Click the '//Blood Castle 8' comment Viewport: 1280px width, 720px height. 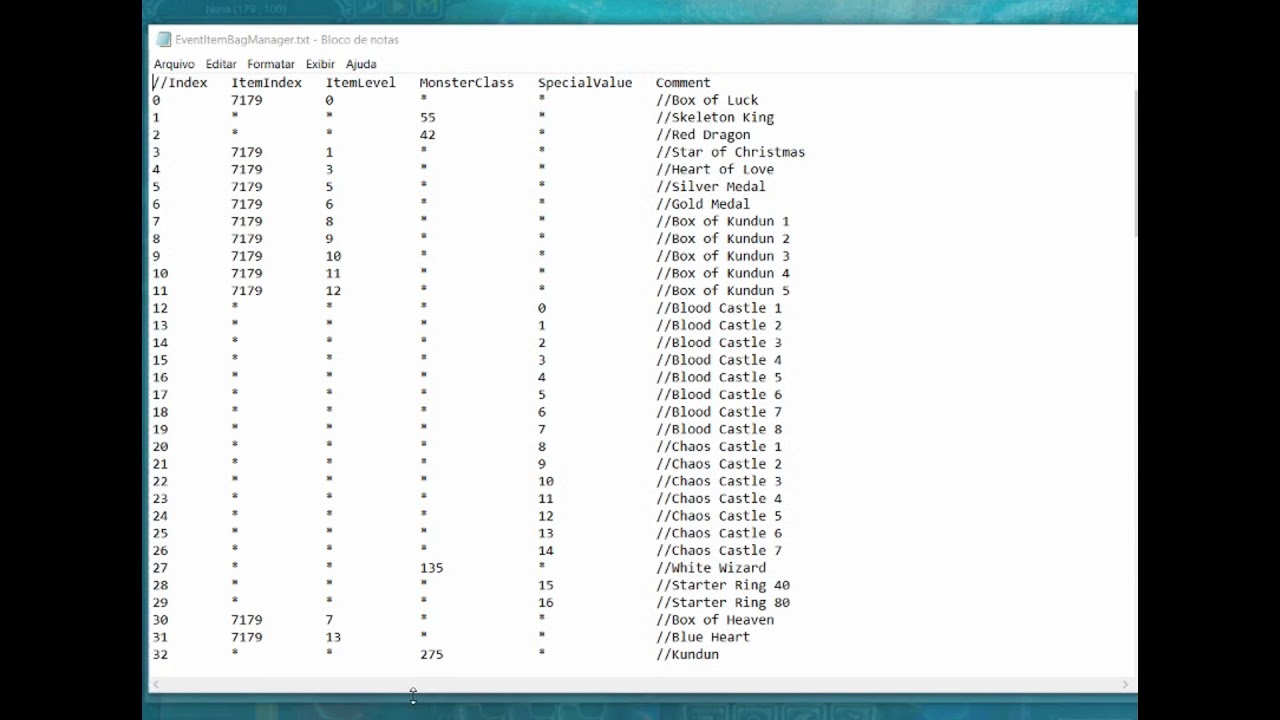pyautogui.click(x=719, y=429)
